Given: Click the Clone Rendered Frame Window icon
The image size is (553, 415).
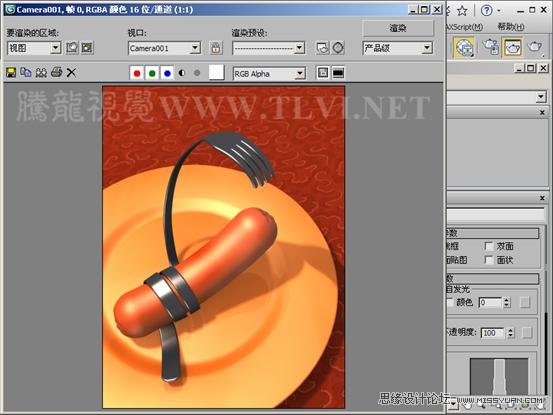Looking at the screenshot, I should click(41, 73).
